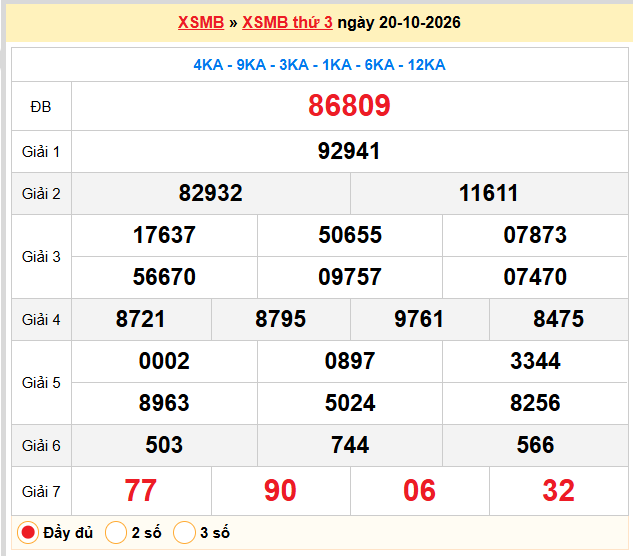The width and height of the screenshot is (633, 556).
Task: Click the Giải 4 number 8795
Action: (280, 319)
